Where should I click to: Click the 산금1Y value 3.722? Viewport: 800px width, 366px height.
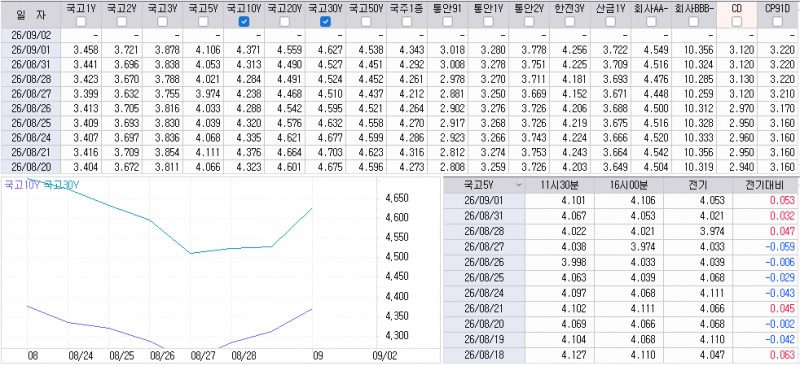click(x=615, y=50)
